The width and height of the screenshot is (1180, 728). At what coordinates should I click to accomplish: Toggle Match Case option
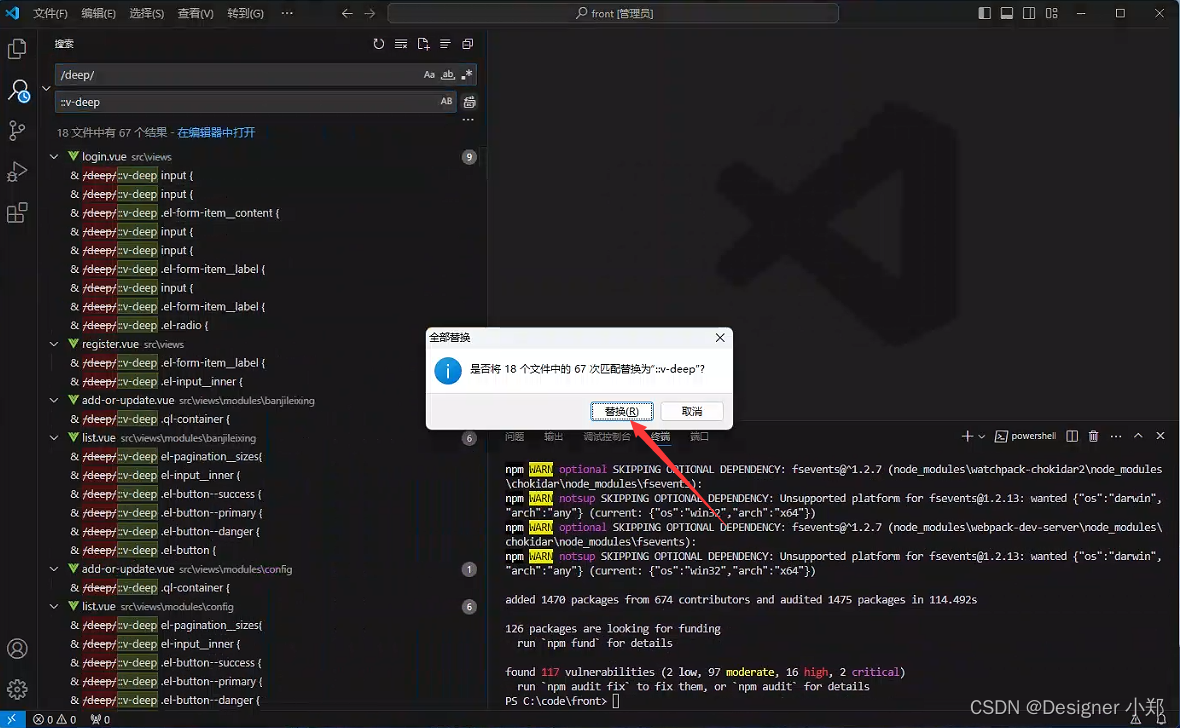click(429, 75)
